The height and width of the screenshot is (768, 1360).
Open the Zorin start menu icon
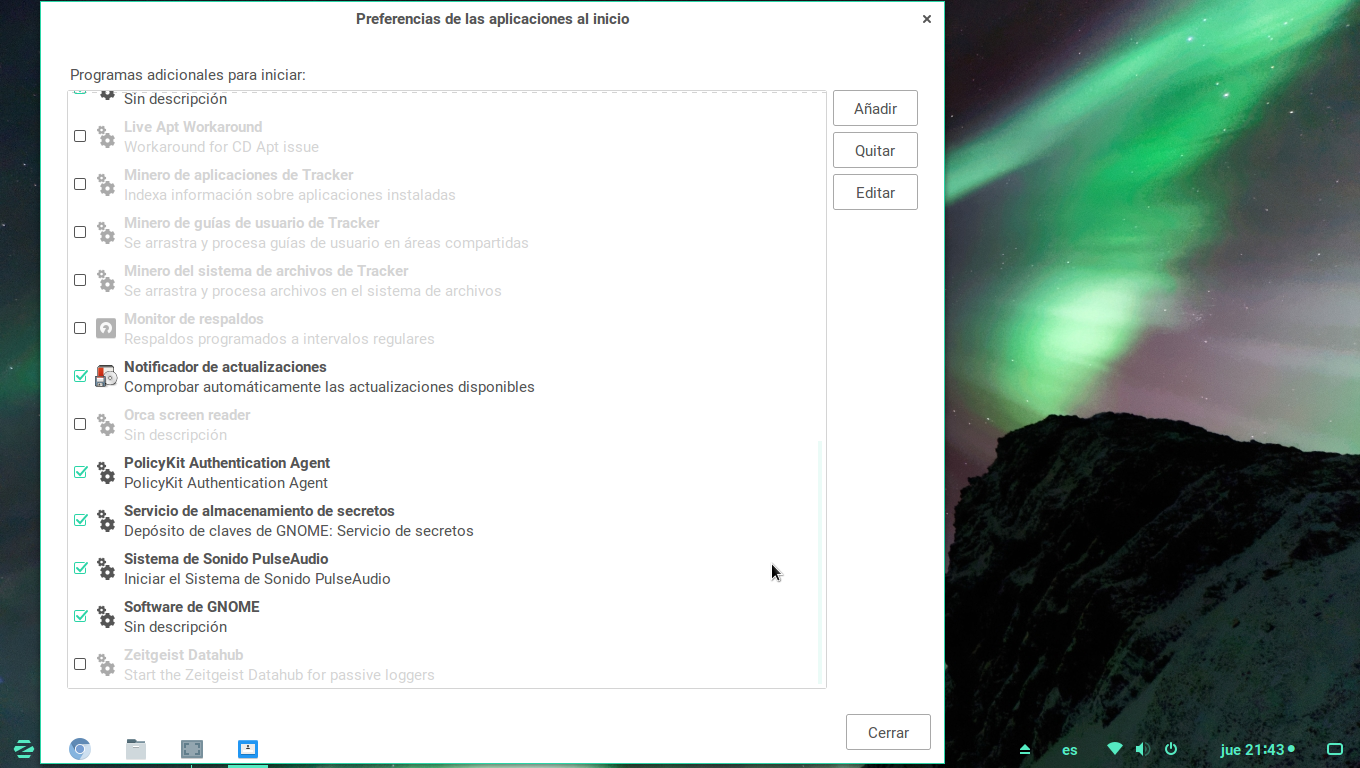coord(23,748)
